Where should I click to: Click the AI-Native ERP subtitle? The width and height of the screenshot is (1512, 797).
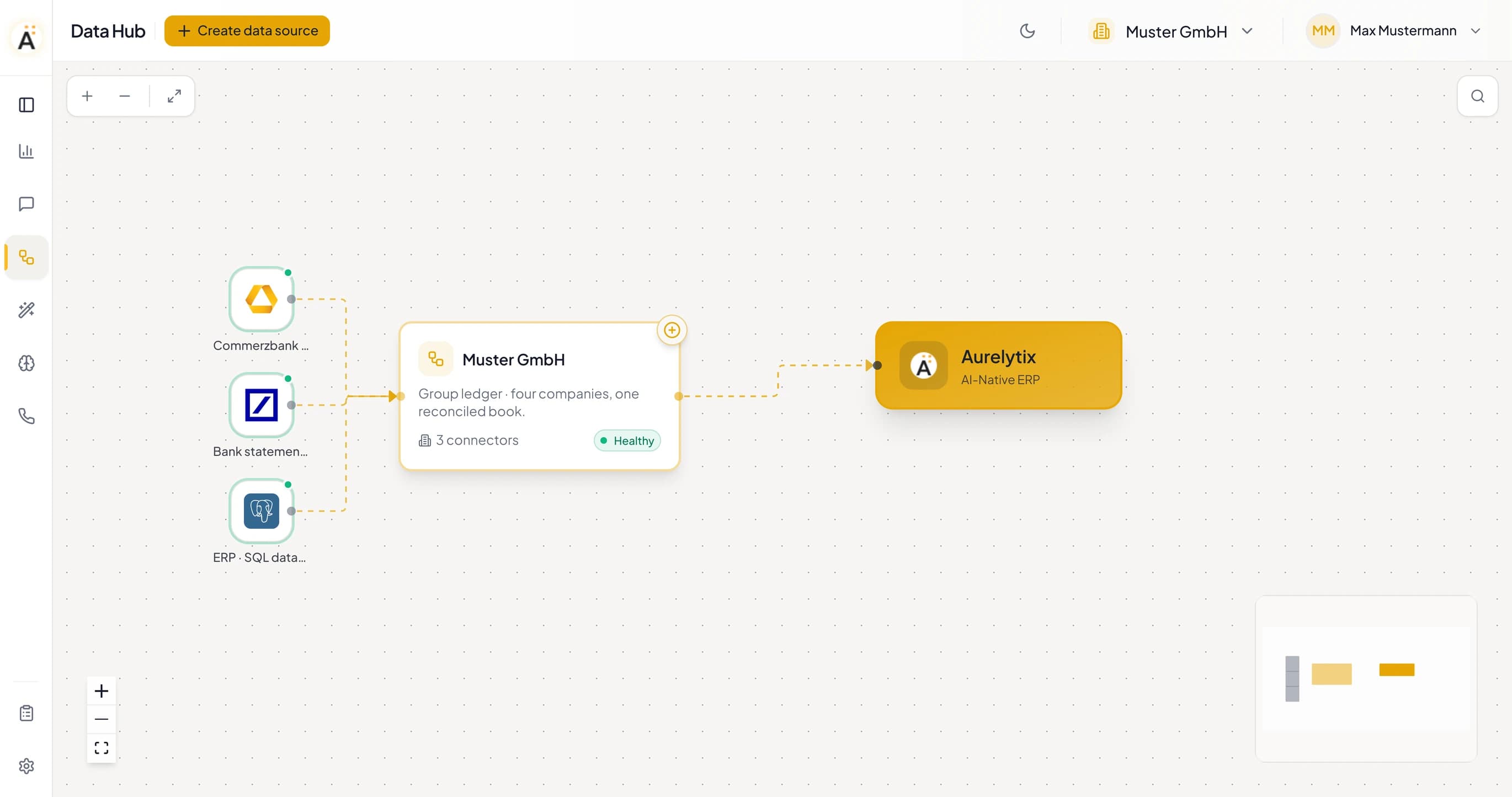pyautogui.click(x=1000, y=380)
